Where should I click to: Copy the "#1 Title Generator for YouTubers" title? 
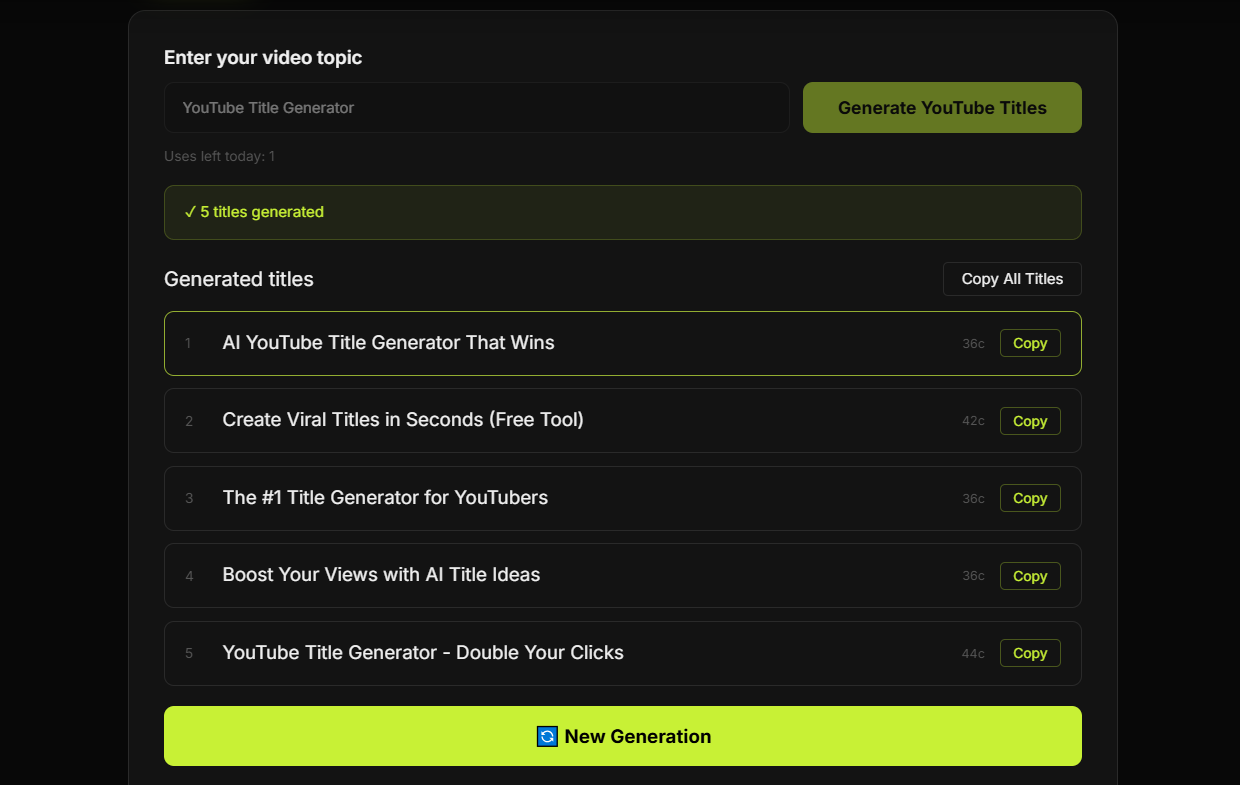point(1030,498)
